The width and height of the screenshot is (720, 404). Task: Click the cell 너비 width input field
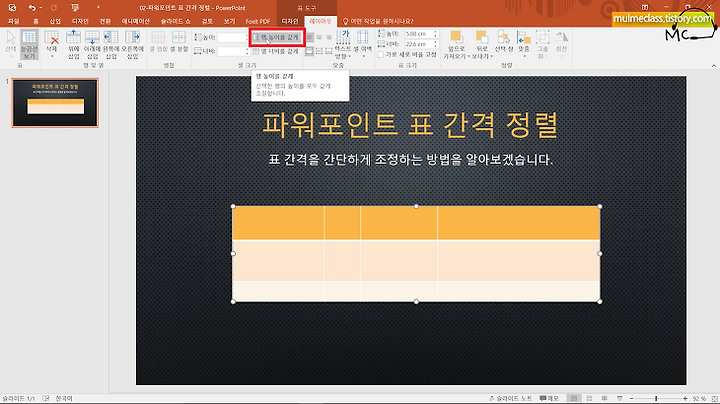pos(232,51)
